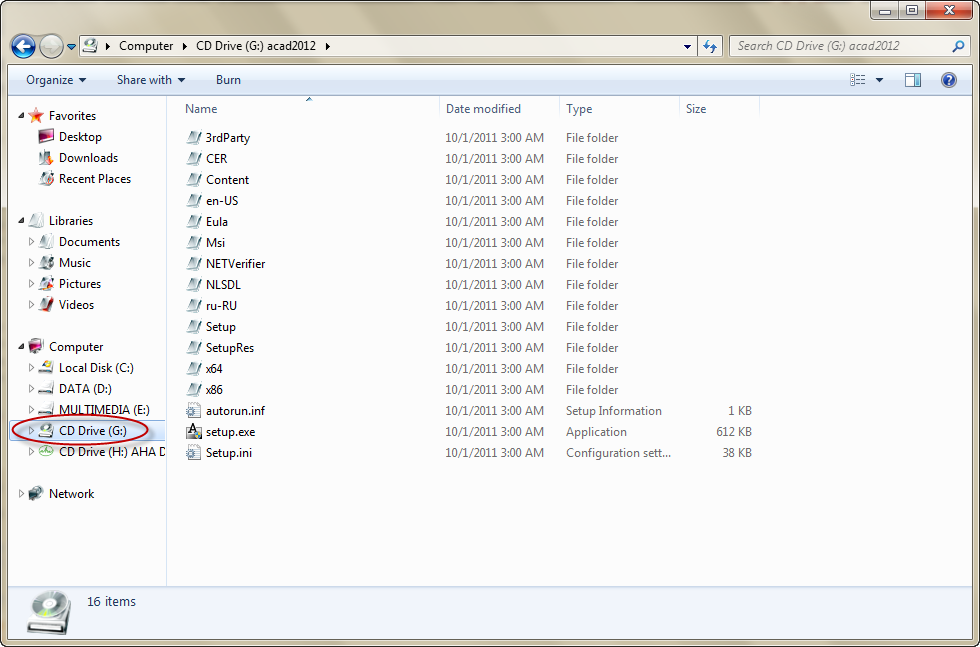The width and height of the screenshot is (980, 647).
Task: Open the Share with menu
Action: (x=151, y=80)
